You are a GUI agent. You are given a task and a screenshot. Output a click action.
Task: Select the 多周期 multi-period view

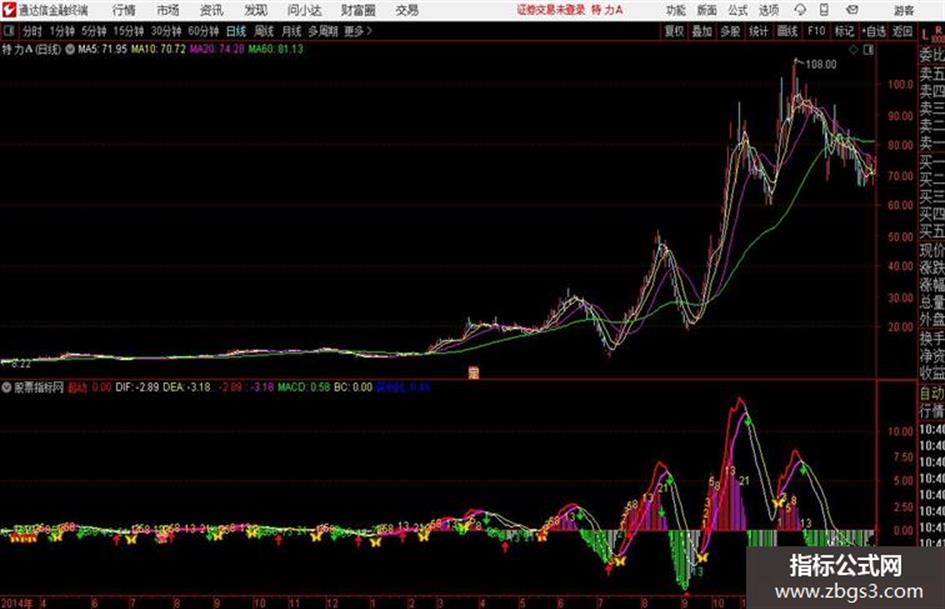pos(323,31)
